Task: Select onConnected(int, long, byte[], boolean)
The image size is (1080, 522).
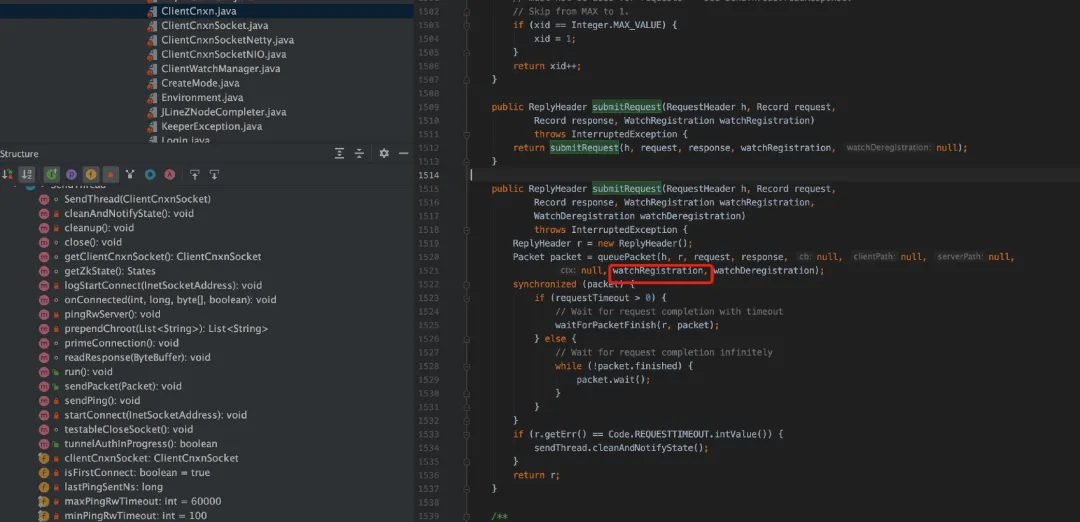Action: coord(170,300)
